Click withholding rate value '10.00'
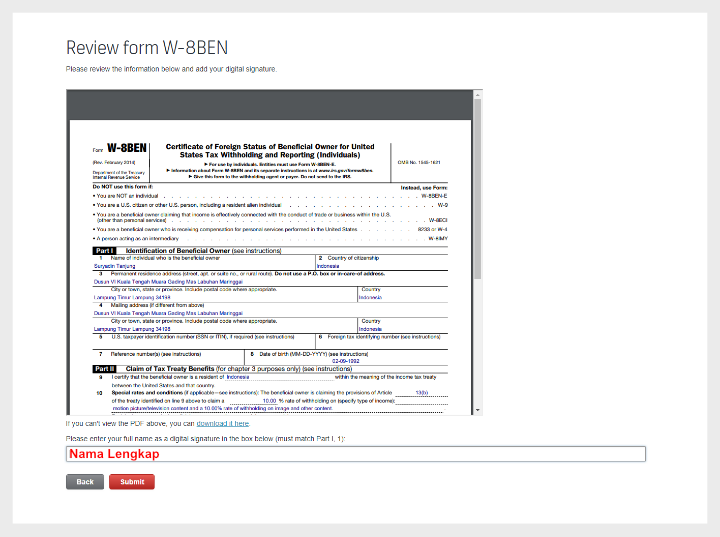 [x=270, y=401]
